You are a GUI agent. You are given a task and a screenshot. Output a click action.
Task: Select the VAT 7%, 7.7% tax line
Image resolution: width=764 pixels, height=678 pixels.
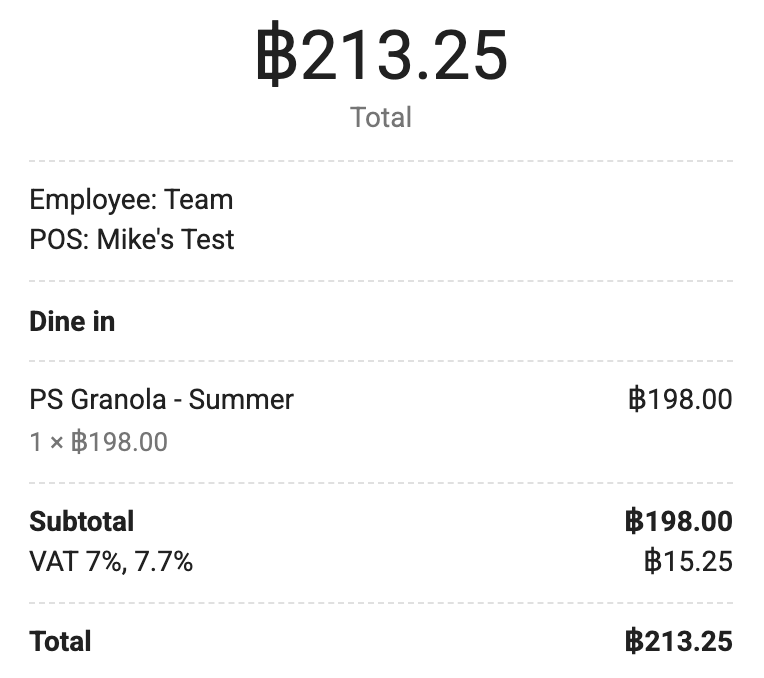pyautogui.click(x=111, y=562)
